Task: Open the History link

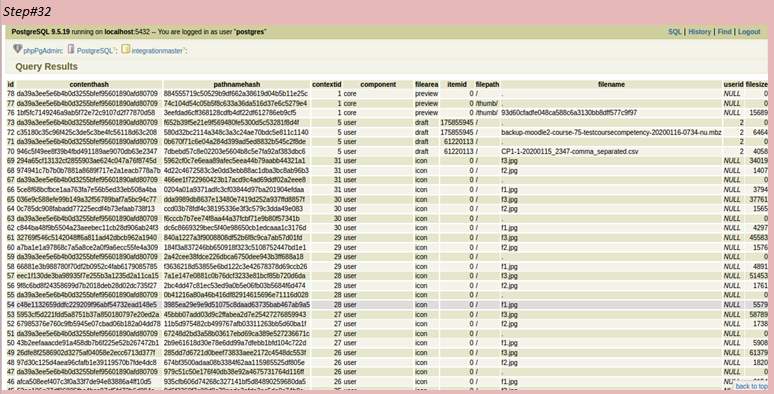Action: pos(699,32)
